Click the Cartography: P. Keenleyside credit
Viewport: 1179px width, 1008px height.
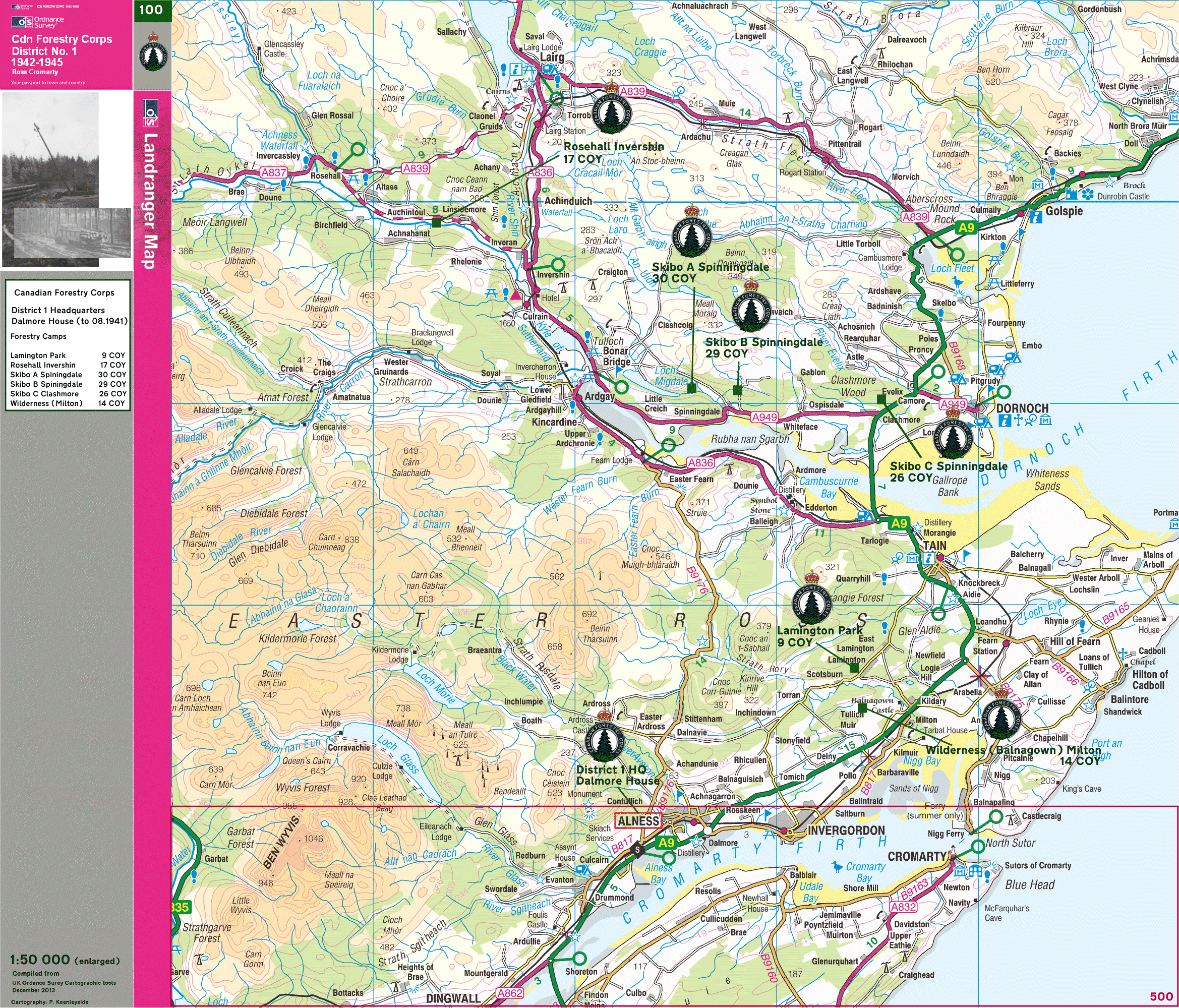coord(49,1002)
